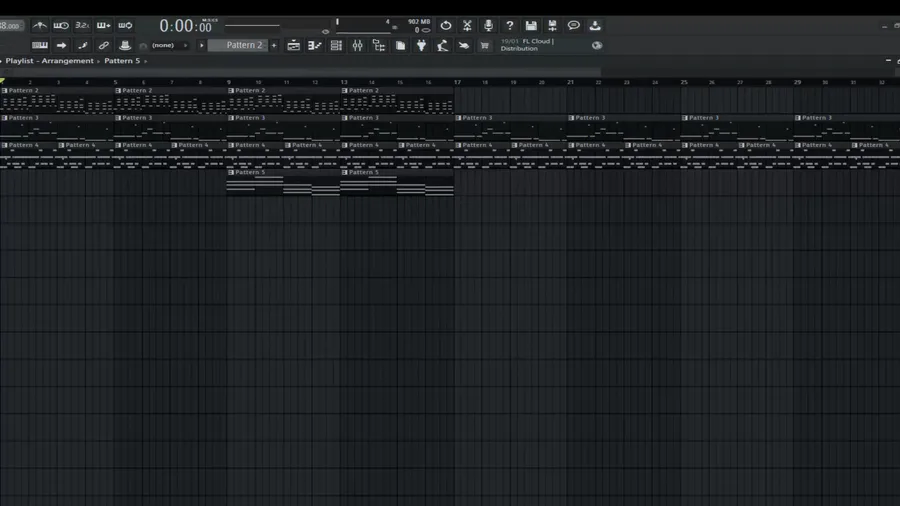Toggle the recording countdown
This screenshot has width=900, height=506.
pyautogui.click(x=82, y=25)
